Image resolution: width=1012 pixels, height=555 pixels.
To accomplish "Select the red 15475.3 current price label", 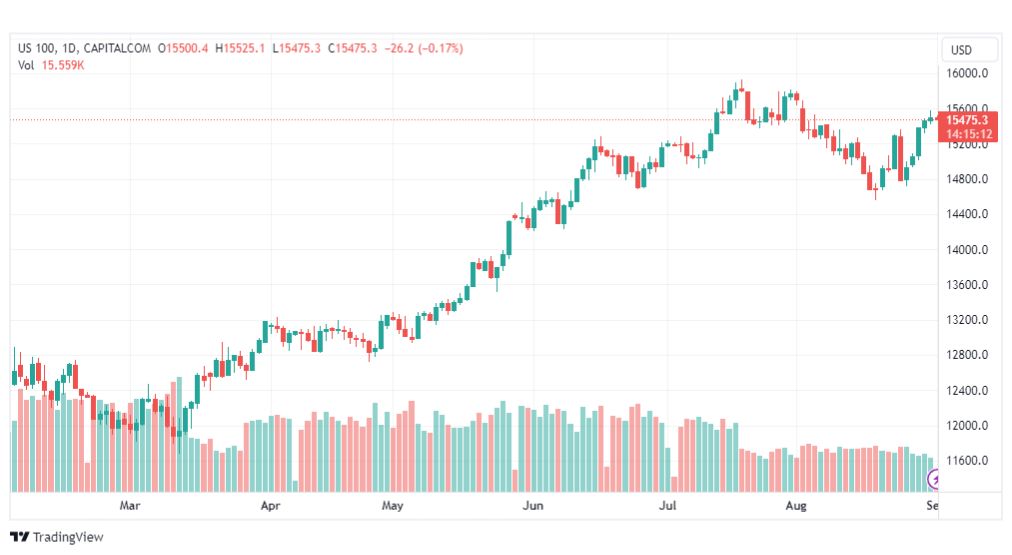I will click(x=967, y=120).
